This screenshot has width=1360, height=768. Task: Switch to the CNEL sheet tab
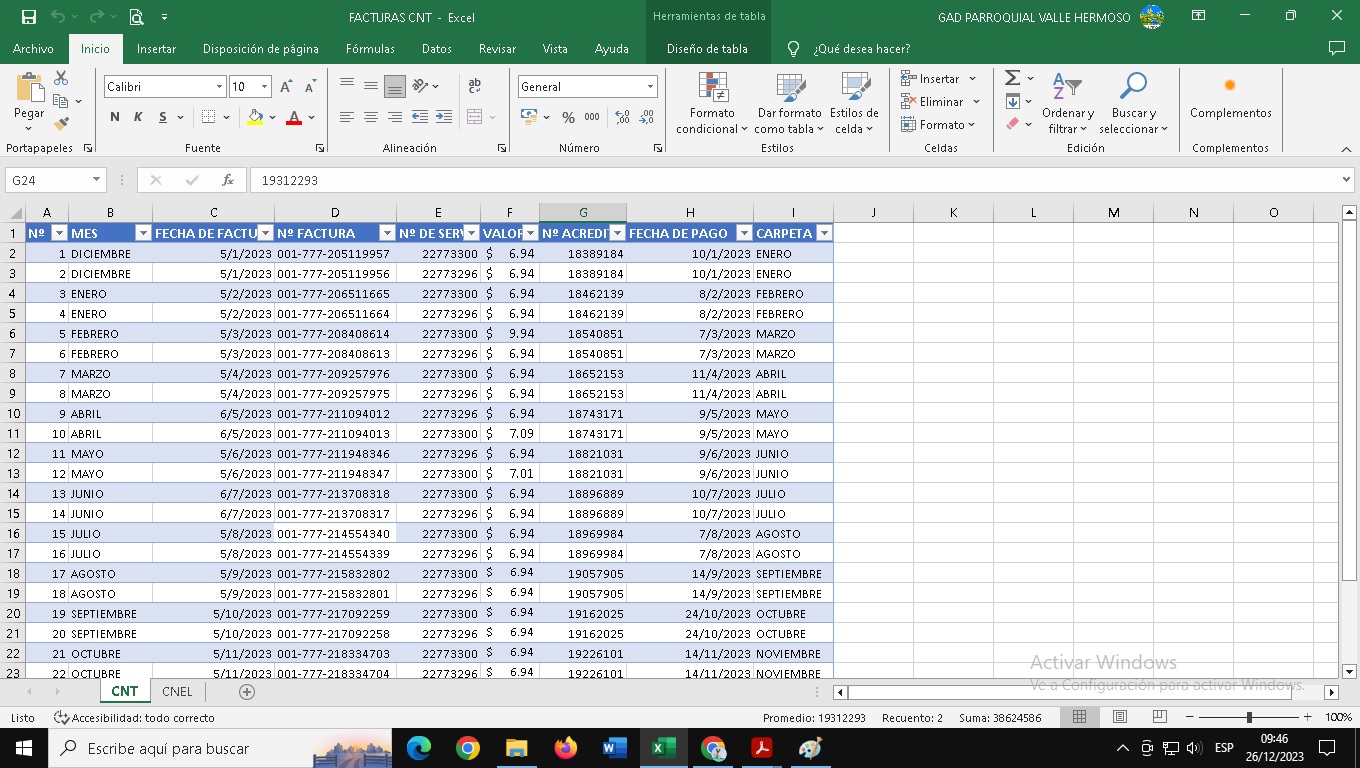(x=177, y=692)
